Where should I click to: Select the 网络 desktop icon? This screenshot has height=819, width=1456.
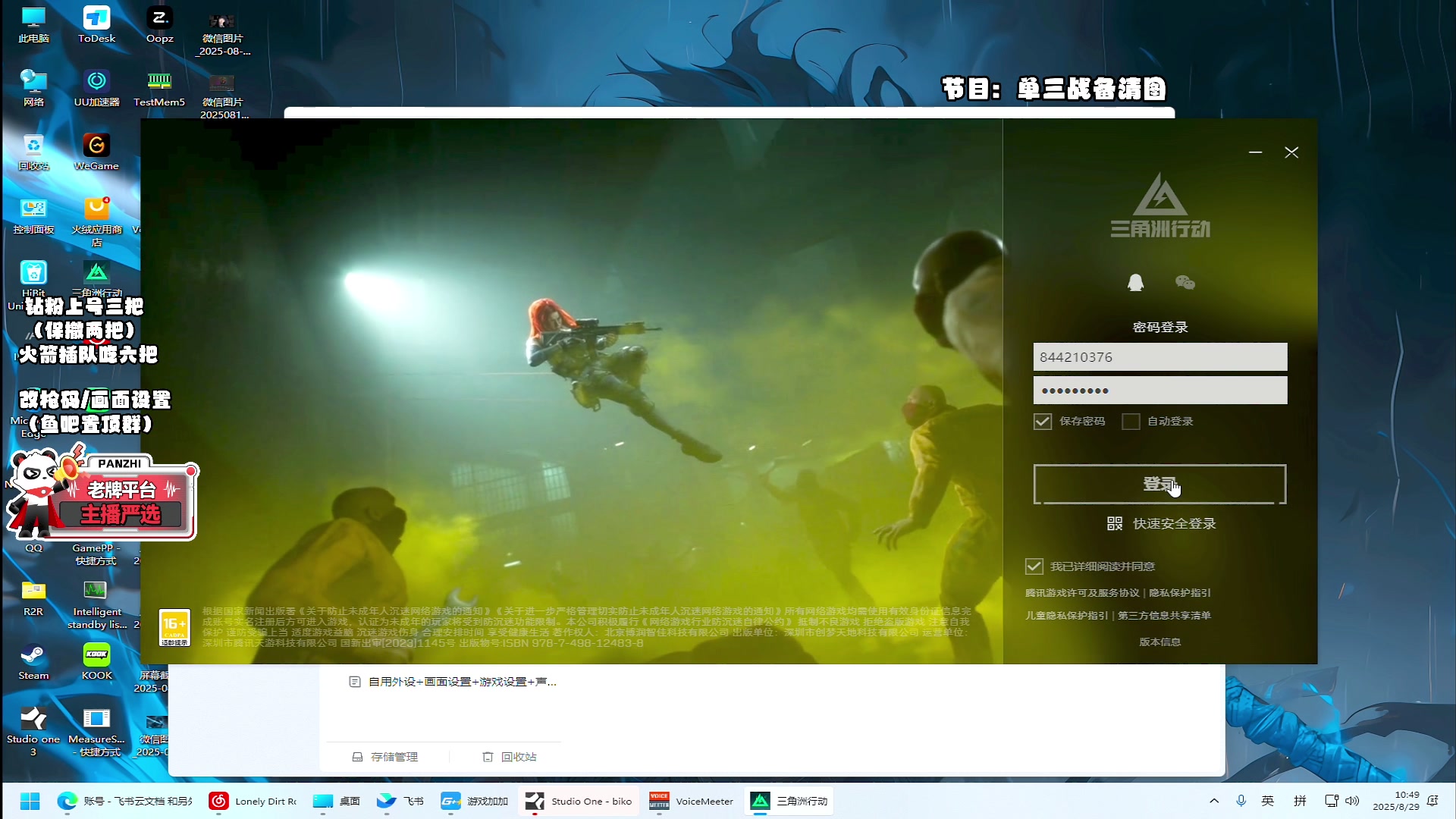(33, 89)
